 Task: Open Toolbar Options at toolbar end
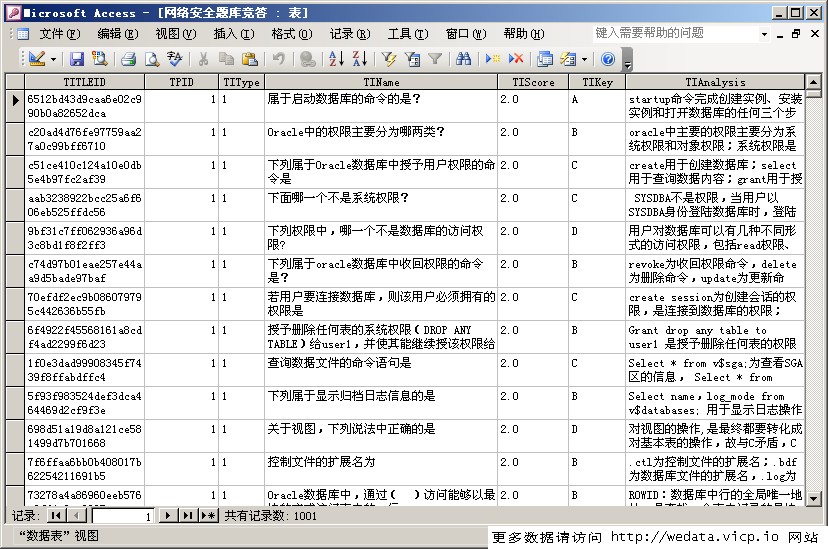[x=627, y=59]
